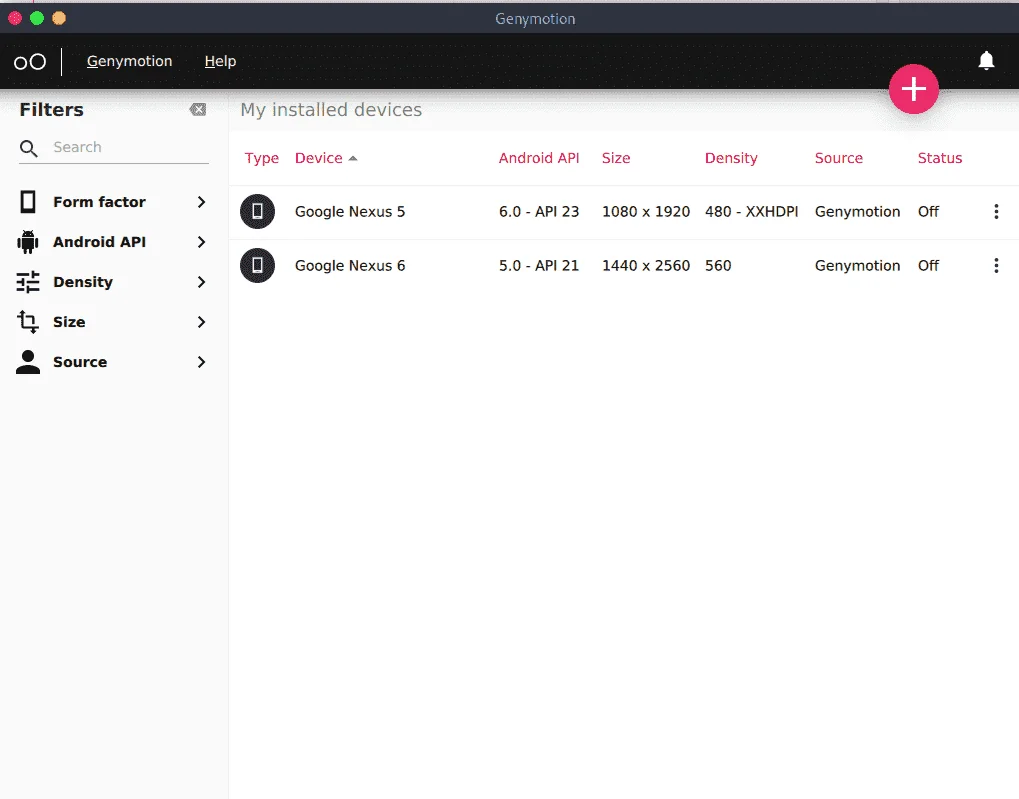Expand the Form factor filter chevron
1019x799 pixels.
(x=201, y=202)
